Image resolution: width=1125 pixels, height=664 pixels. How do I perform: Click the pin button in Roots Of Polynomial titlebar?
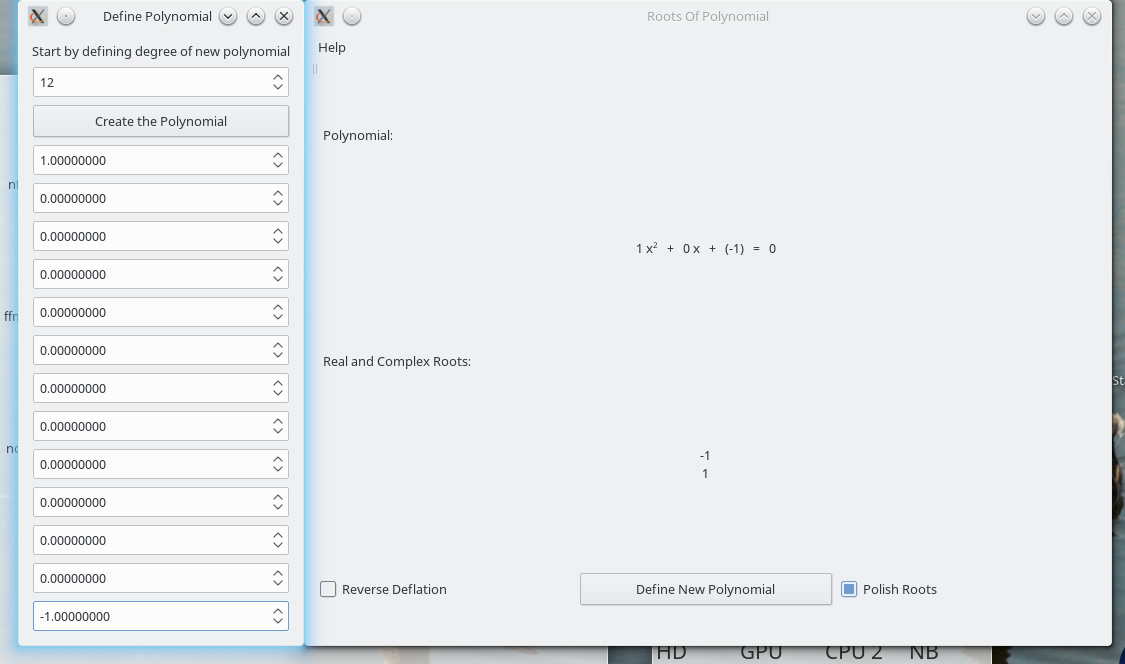point(352,16)
